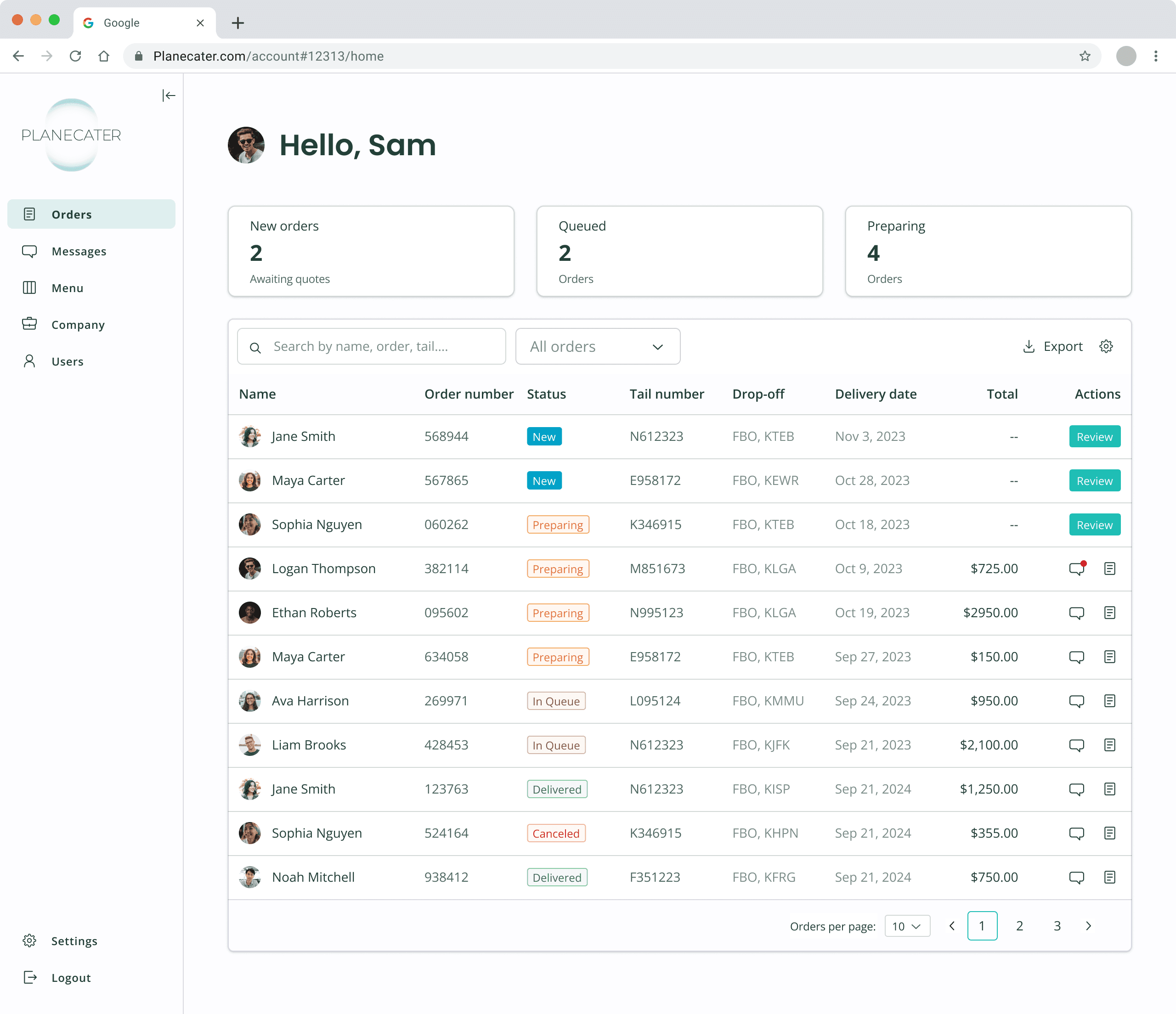
Task: Click the Logout link in the sidebar
Action: click(70, 978)
